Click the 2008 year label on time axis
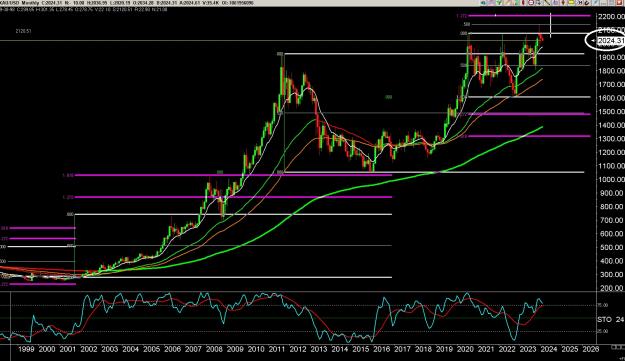This screenshot has width=625, height=361. coord(214,349)
